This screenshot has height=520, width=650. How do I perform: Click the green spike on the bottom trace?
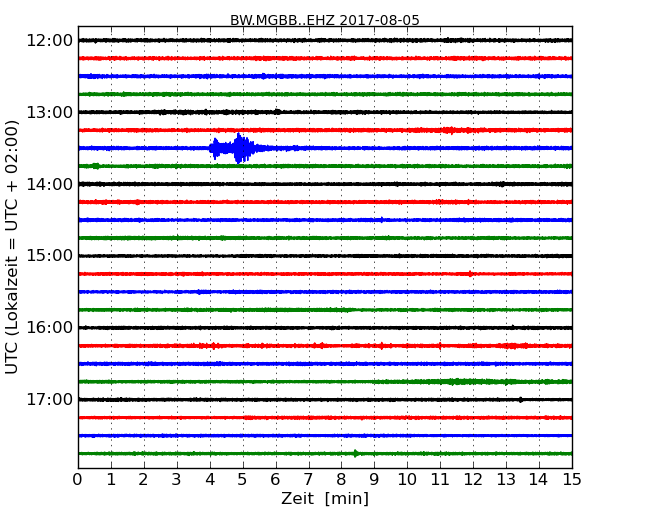tap(356, 453)
